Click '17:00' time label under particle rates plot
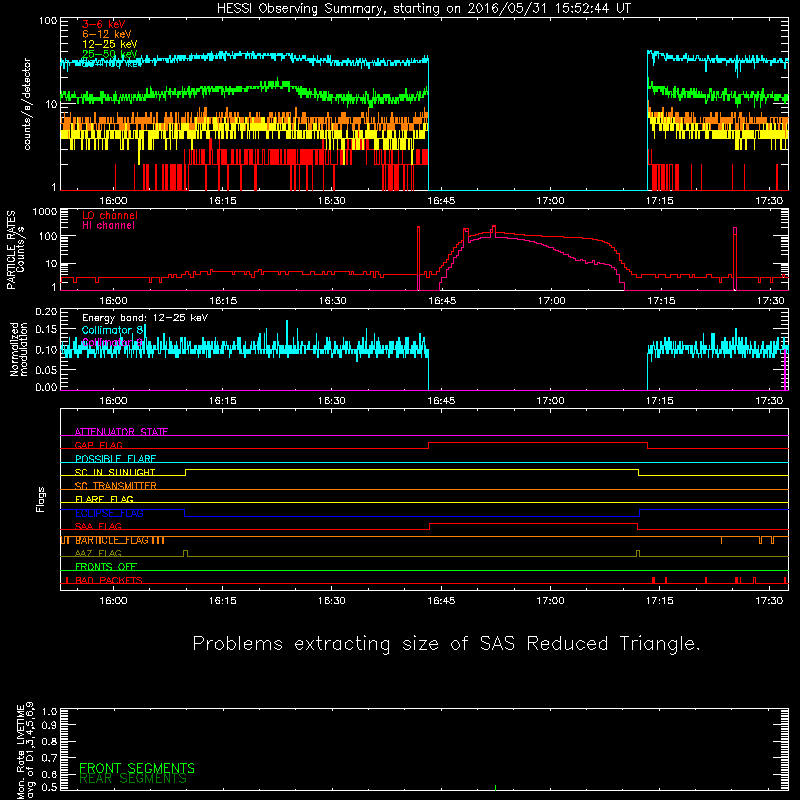Viewport: 800px width, 800px height. (551, 301)
